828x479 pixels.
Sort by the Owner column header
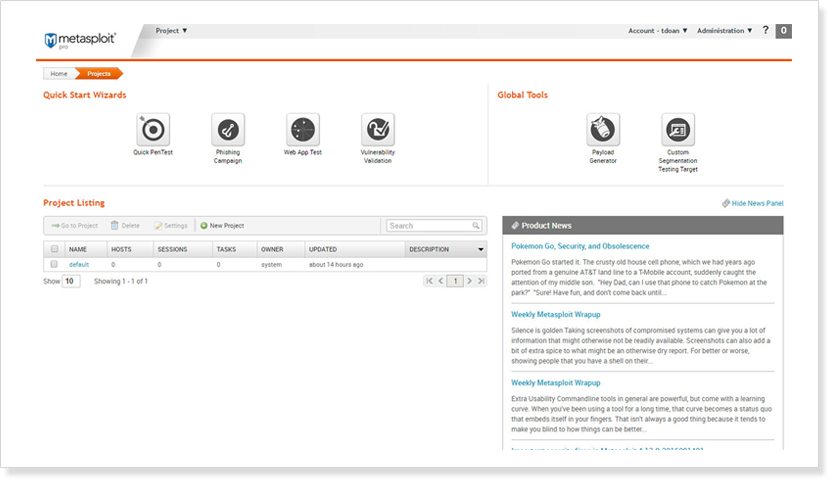pyautogui.click(x=272, y=249)
